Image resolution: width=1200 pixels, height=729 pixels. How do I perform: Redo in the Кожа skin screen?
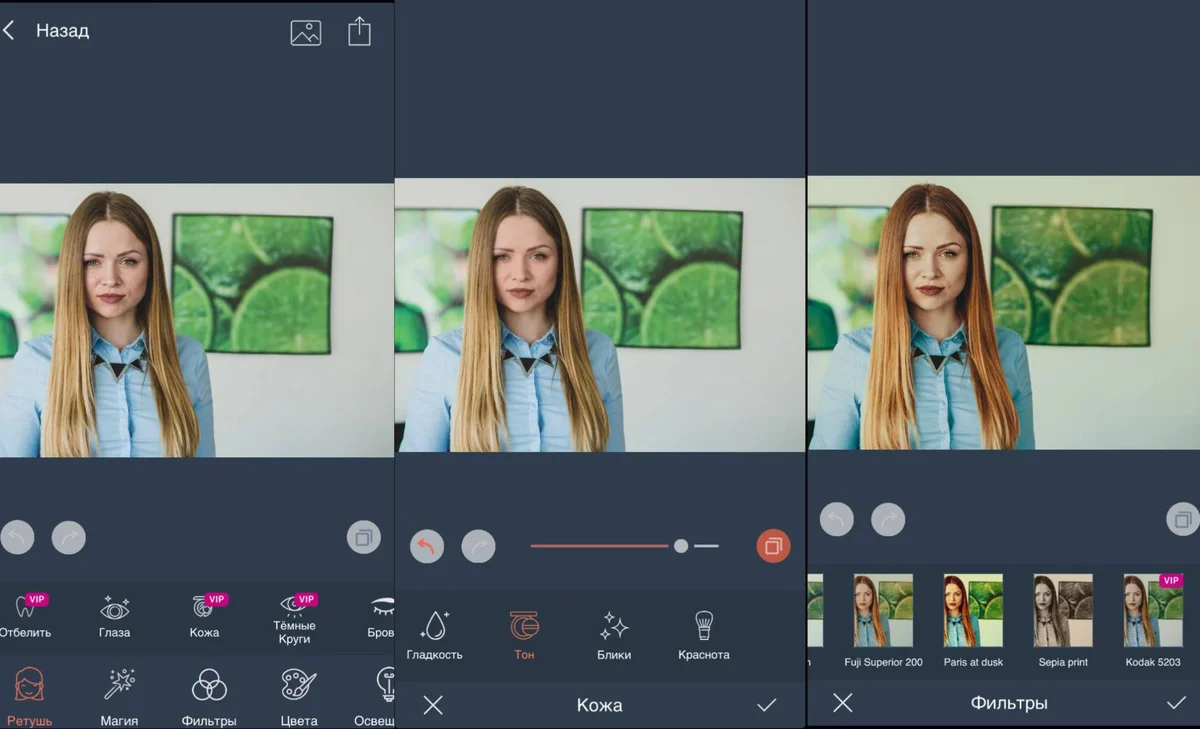click(478, 546)
